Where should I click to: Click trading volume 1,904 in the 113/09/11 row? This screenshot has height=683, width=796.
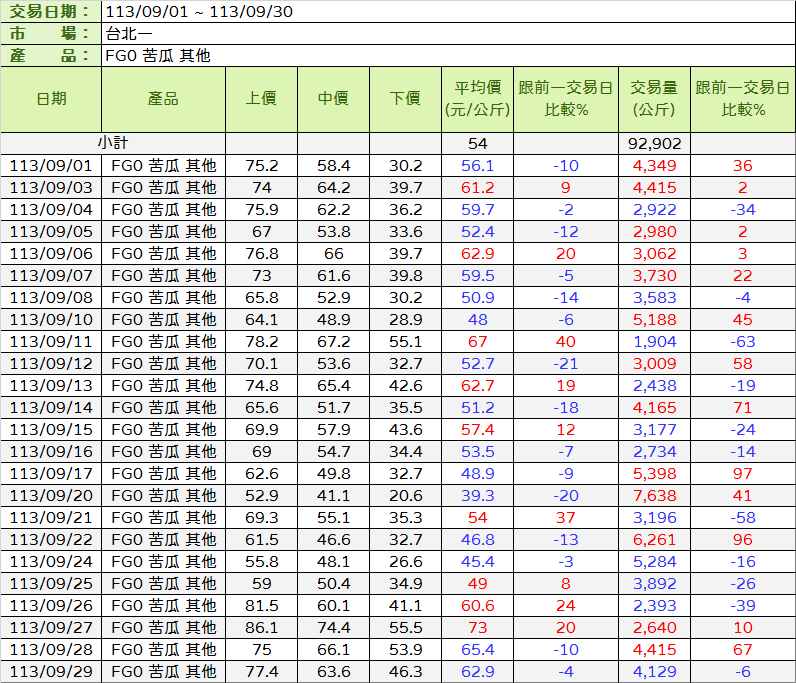pos(654,342)
